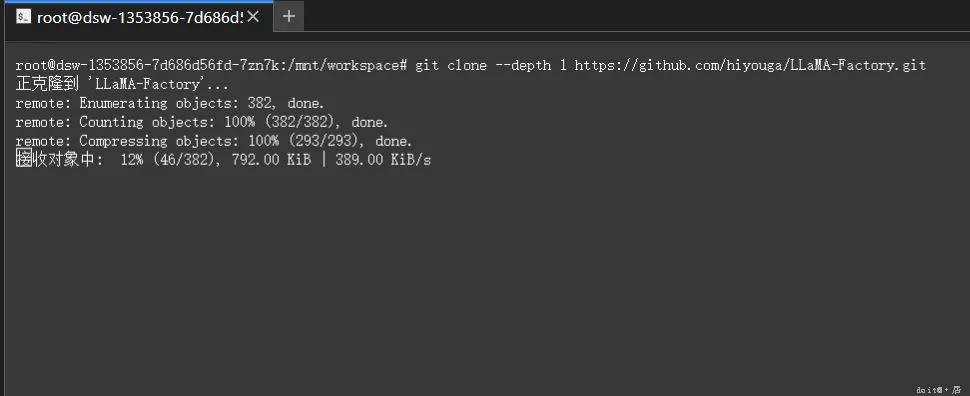Click the doit watermark at the bottom right

point(938,390)
